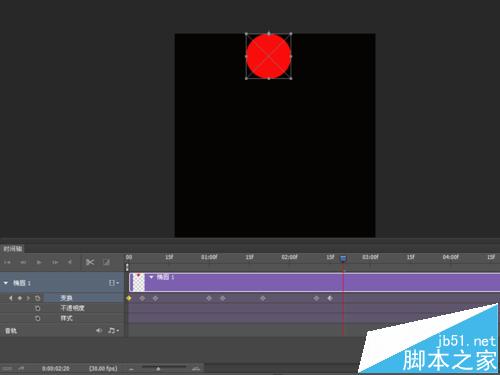Select the 音轨 audio track label
The image size is (500, 375).
coord(11,331)
